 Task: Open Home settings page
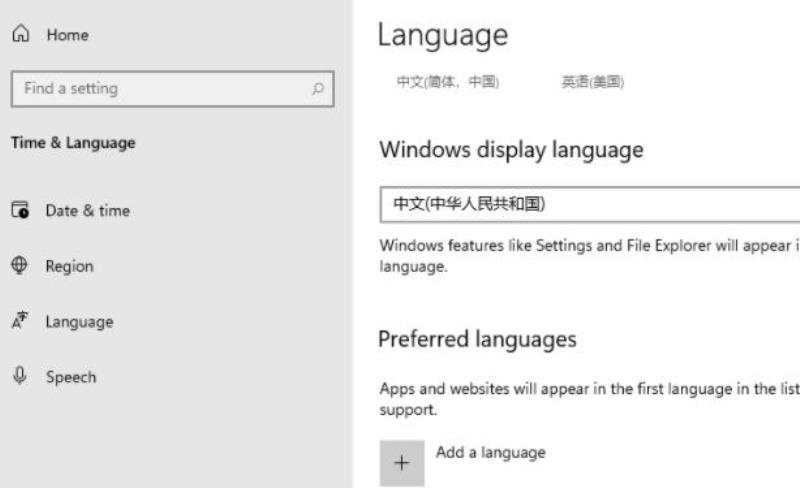pyautogui.click(x=67, y=35)
